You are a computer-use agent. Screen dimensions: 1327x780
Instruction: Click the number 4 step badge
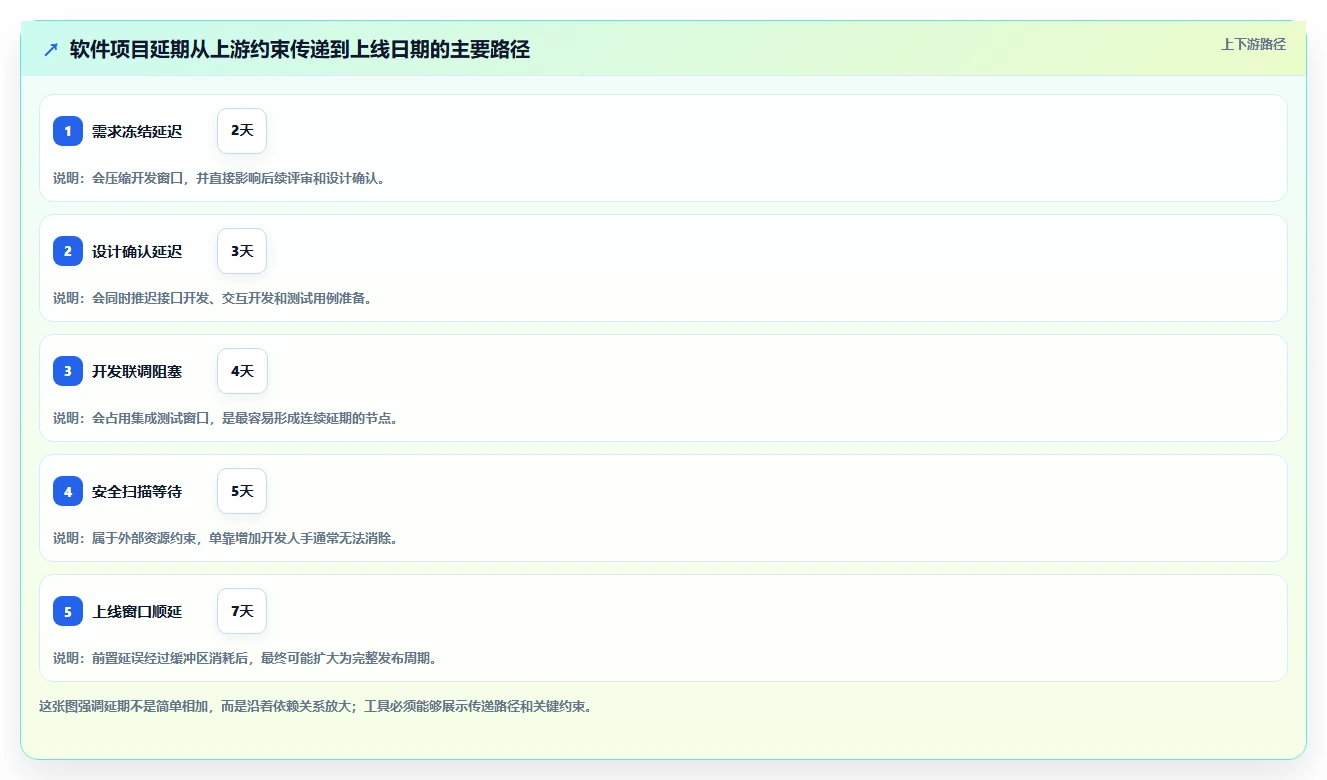coord(68,491)
